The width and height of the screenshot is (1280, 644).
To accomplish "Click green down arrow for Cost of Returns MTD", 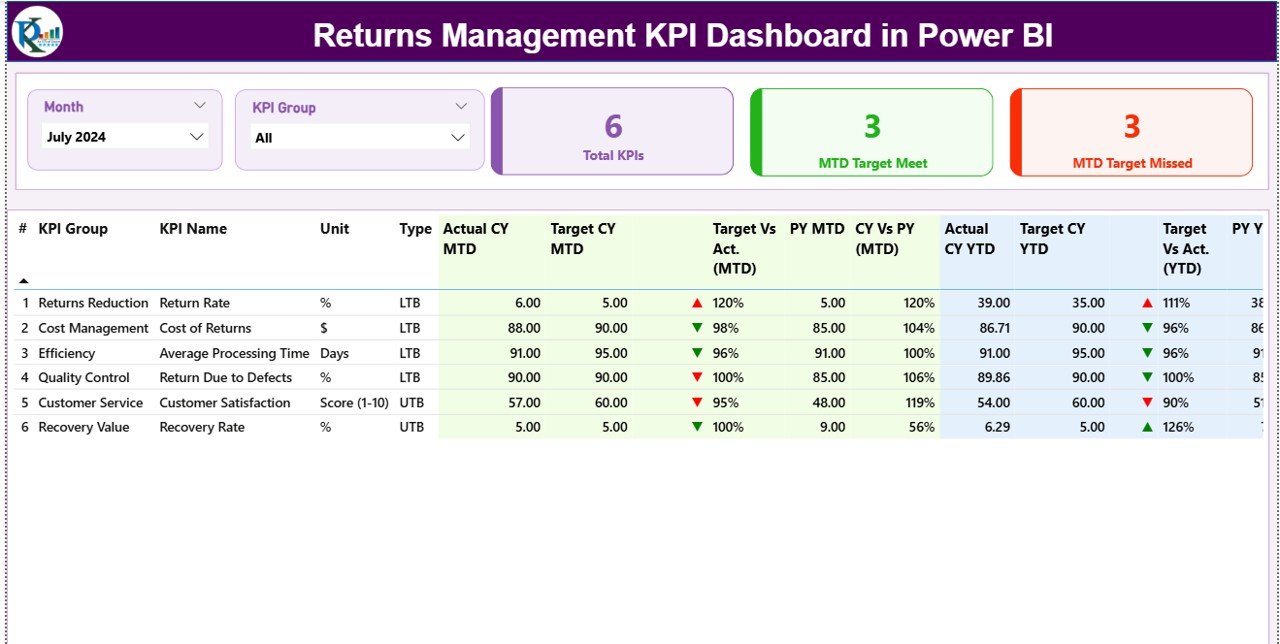I will (x=697, y=328).
